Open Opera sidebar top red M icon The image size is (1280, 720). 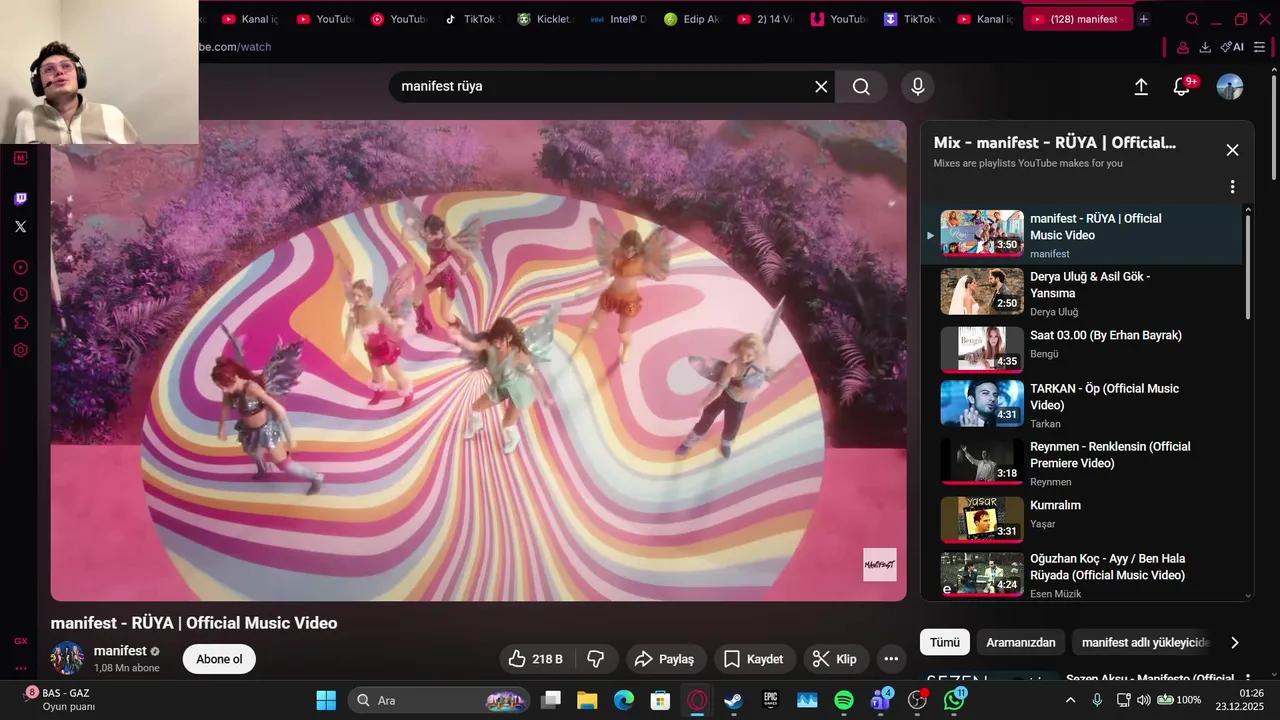[20, 158]
